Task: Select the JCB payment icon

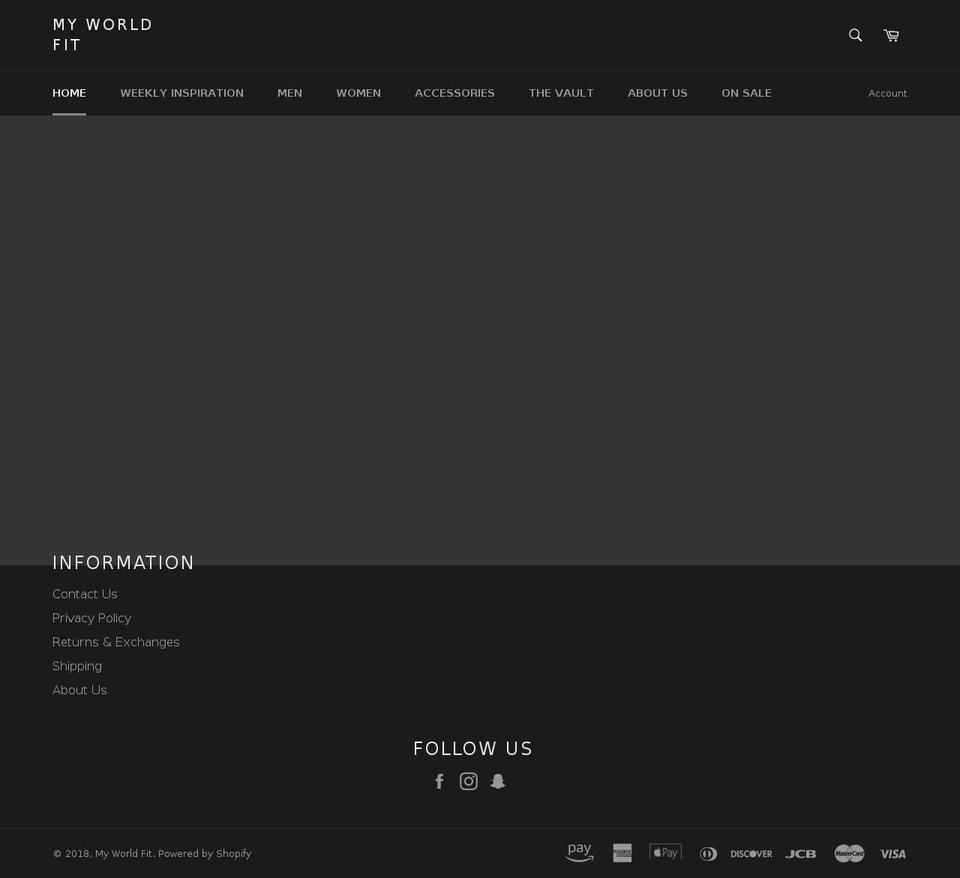Action: click(x=800, y=853)
